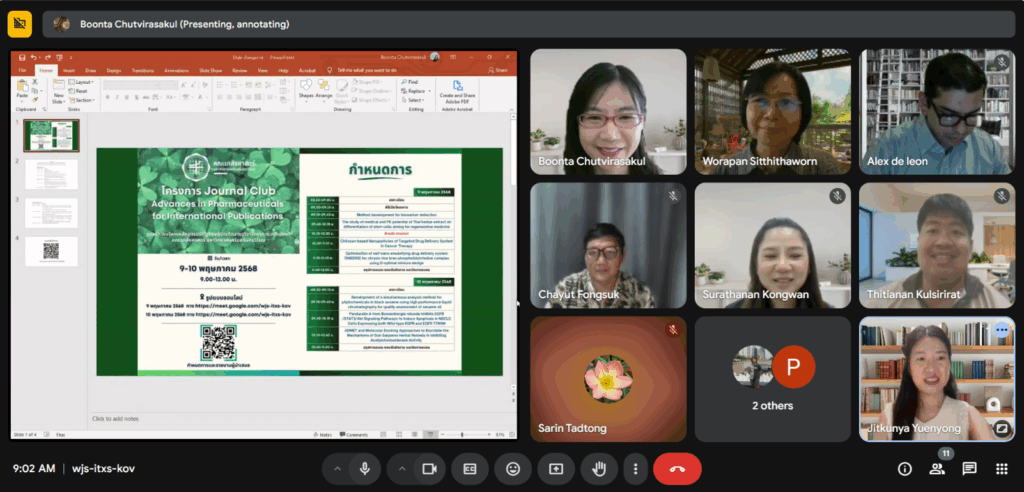Screen dimensions: 1024x492
Task: Toggle Bold formatting in Font group
Action: (x=107, y=97)
